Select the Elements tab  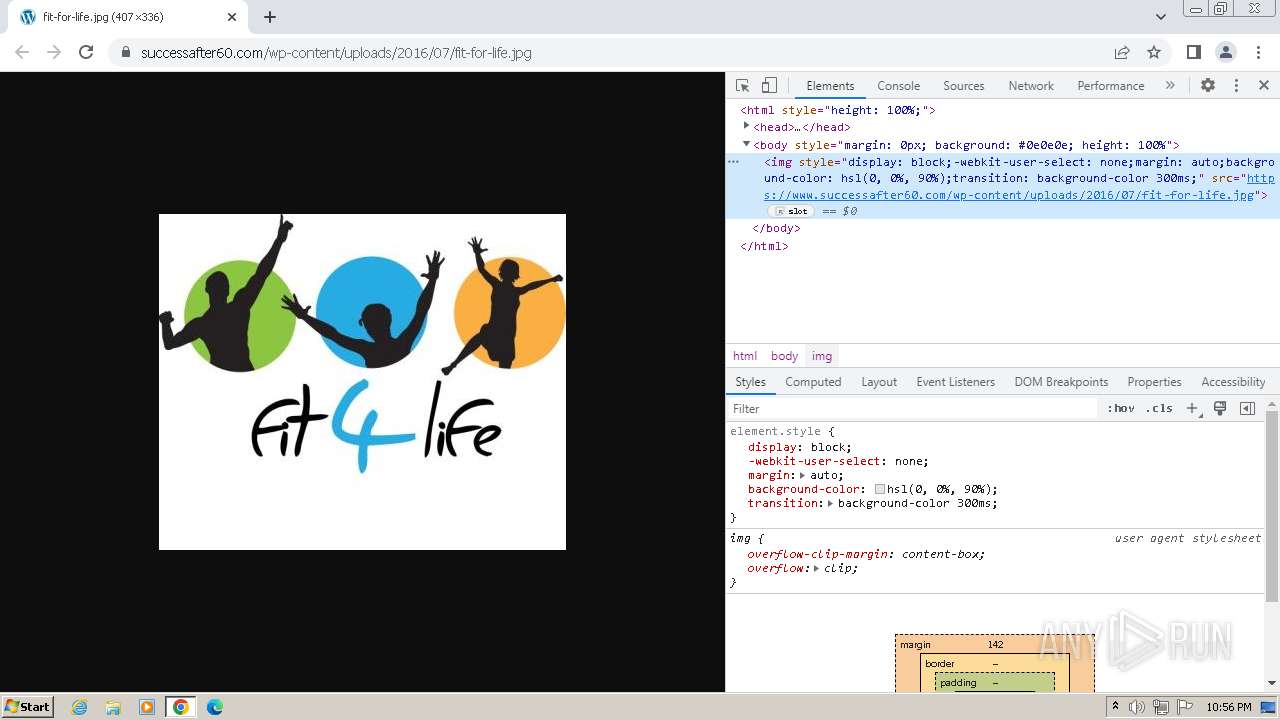(x=830, y=86)
